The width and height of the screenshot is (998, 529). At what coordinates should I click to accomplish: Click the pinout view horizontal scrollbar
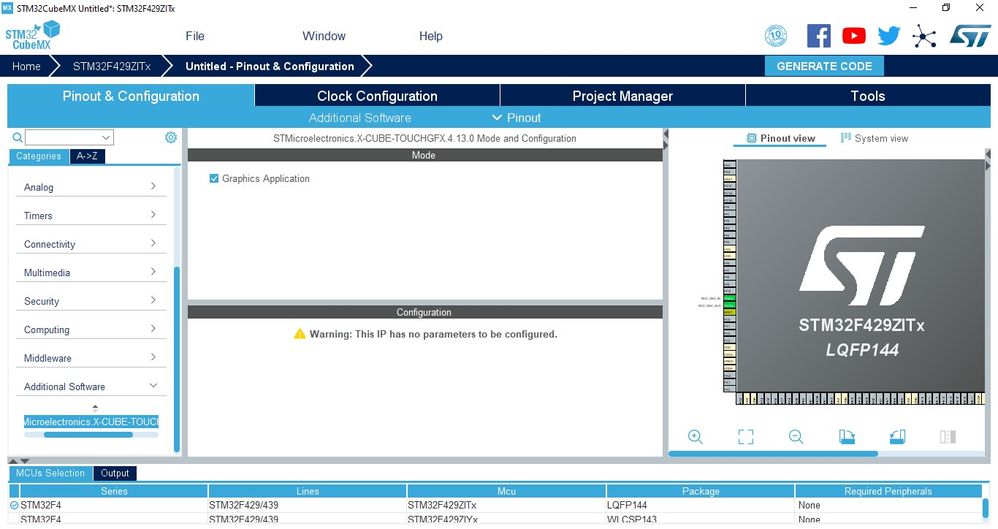tap(773, 453)
